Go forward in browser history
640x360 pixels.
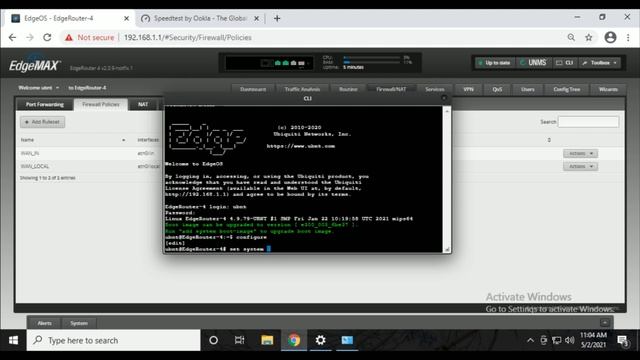pos(30,38)
